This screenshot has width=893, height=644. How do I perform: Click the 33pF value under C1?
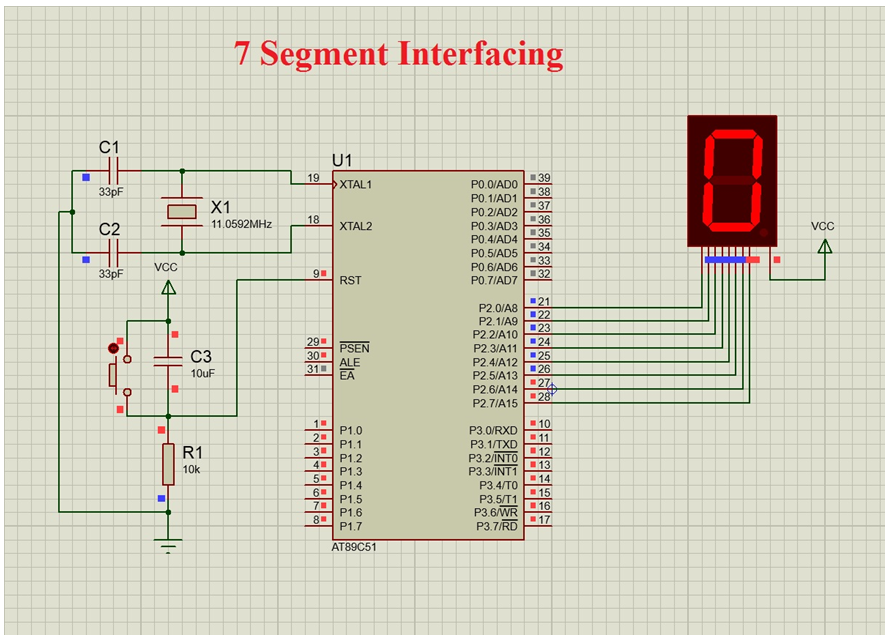[110, 192]
